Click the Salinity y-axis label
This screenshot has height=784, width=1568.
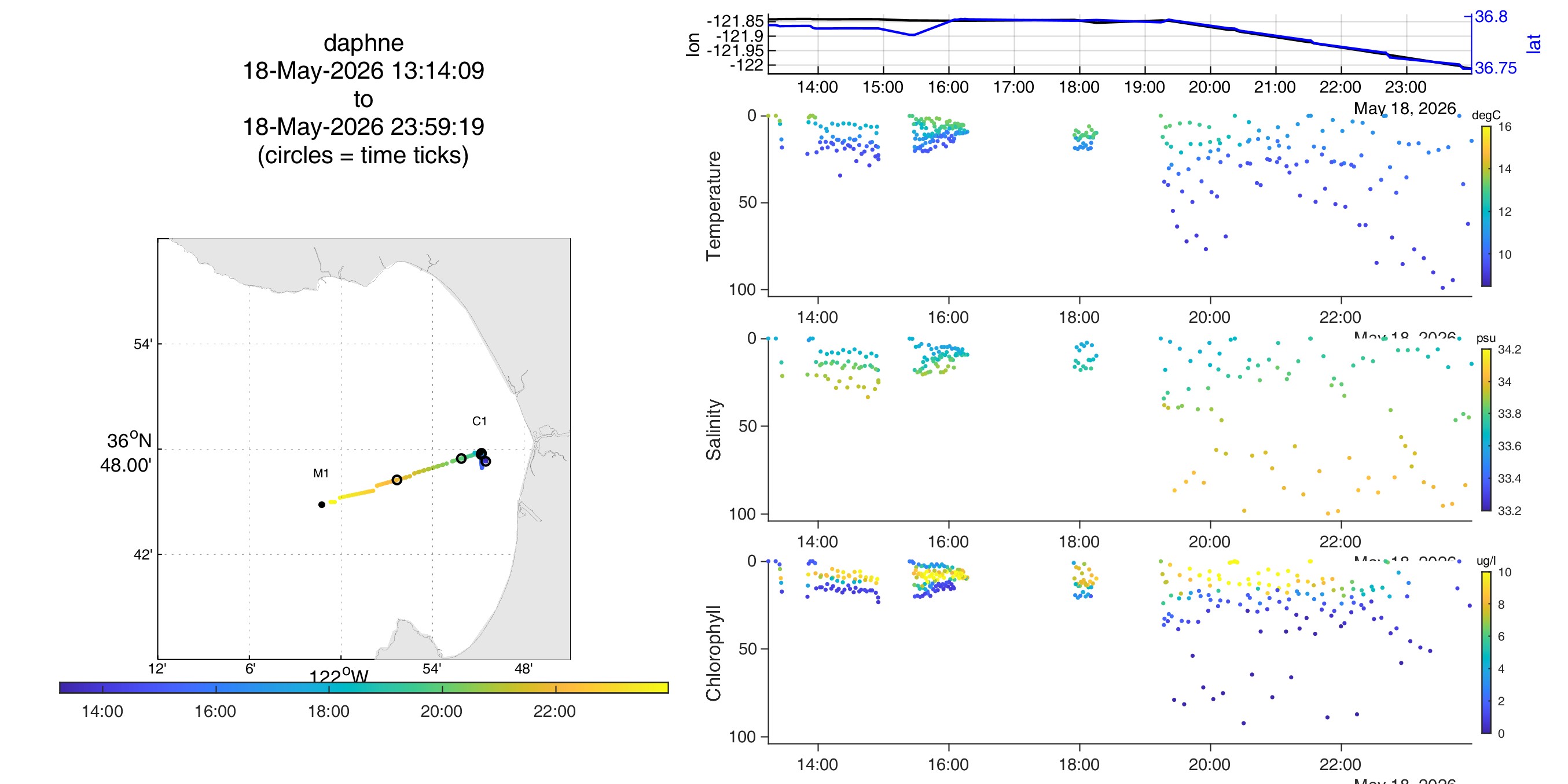(714, 430)
